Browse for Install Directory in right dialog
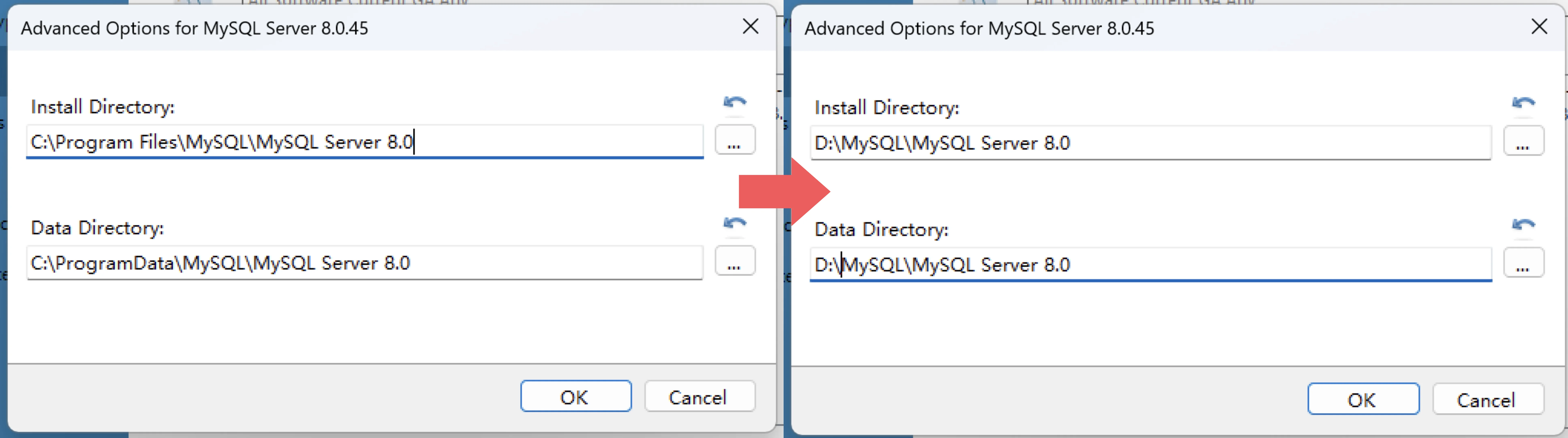1568x438 pixels. (1524, 141)
